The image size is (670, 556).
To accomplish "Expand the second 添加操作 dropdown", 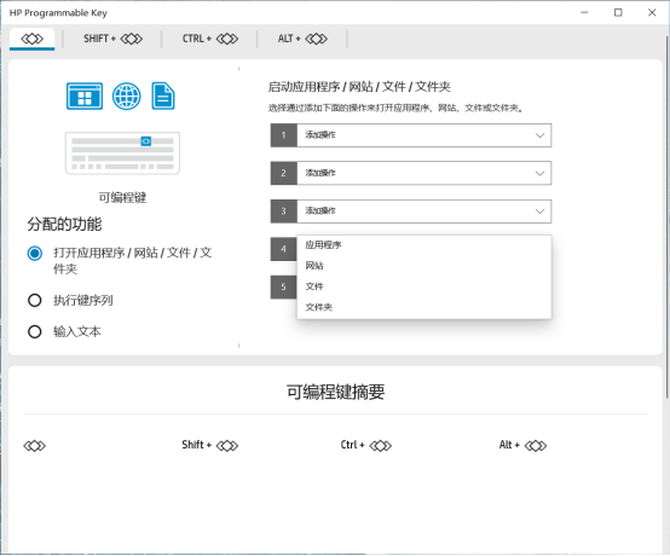I will click(x=424, y=173).
